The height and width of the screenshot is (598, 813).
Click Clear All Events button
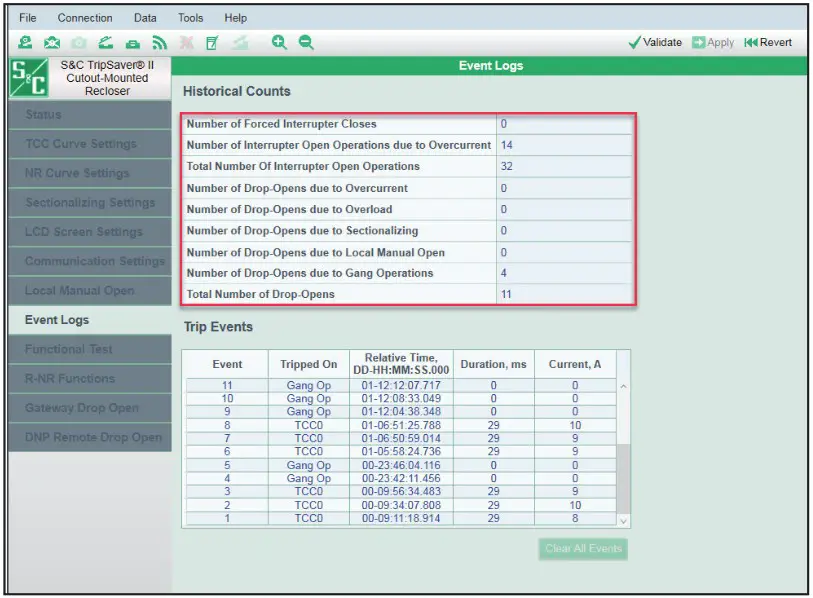(583, 549)
